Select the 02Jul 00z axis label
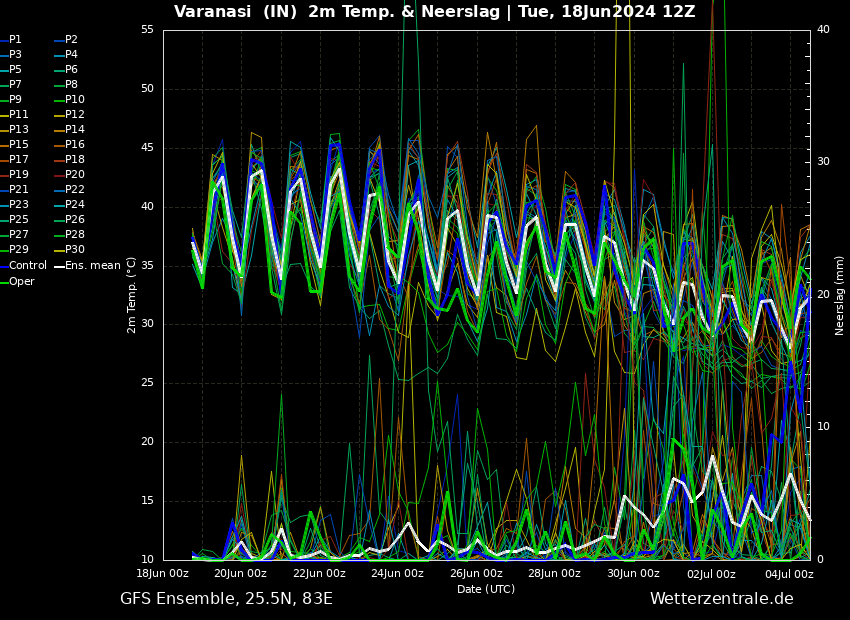850x620 pixels. 712,574
